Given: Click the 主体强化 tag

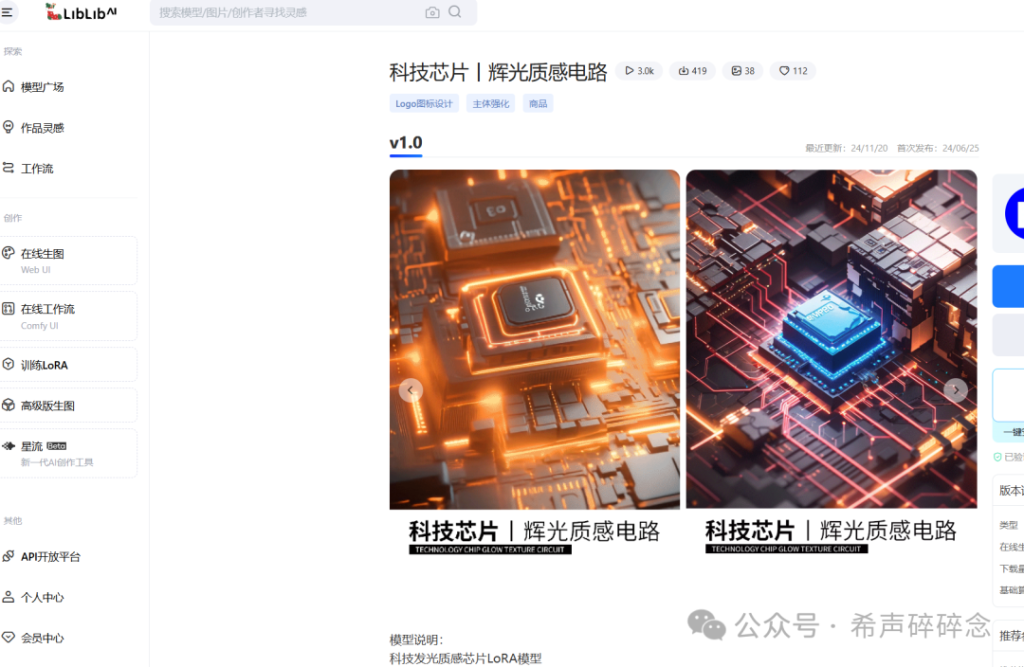Looking at the screenshot, I should (490, 103).
